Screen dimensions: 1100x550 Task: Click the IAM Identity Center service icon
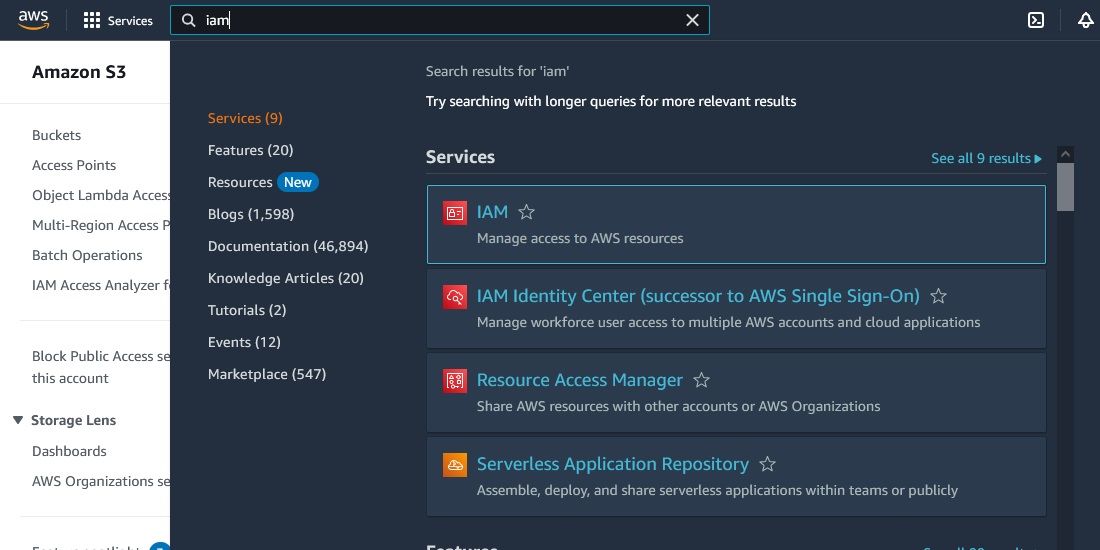(455, 296)
